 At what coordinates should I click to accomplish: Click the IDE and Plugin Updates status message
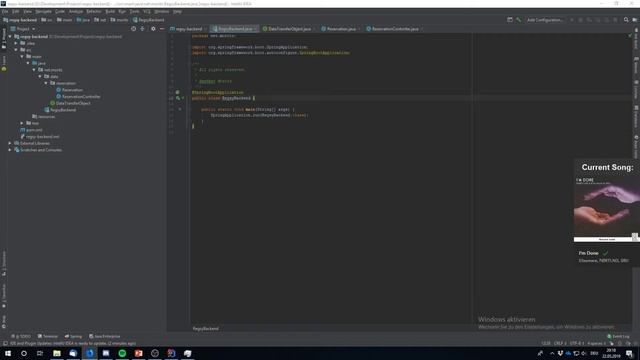pyautogui.click(x=73, y=343)
